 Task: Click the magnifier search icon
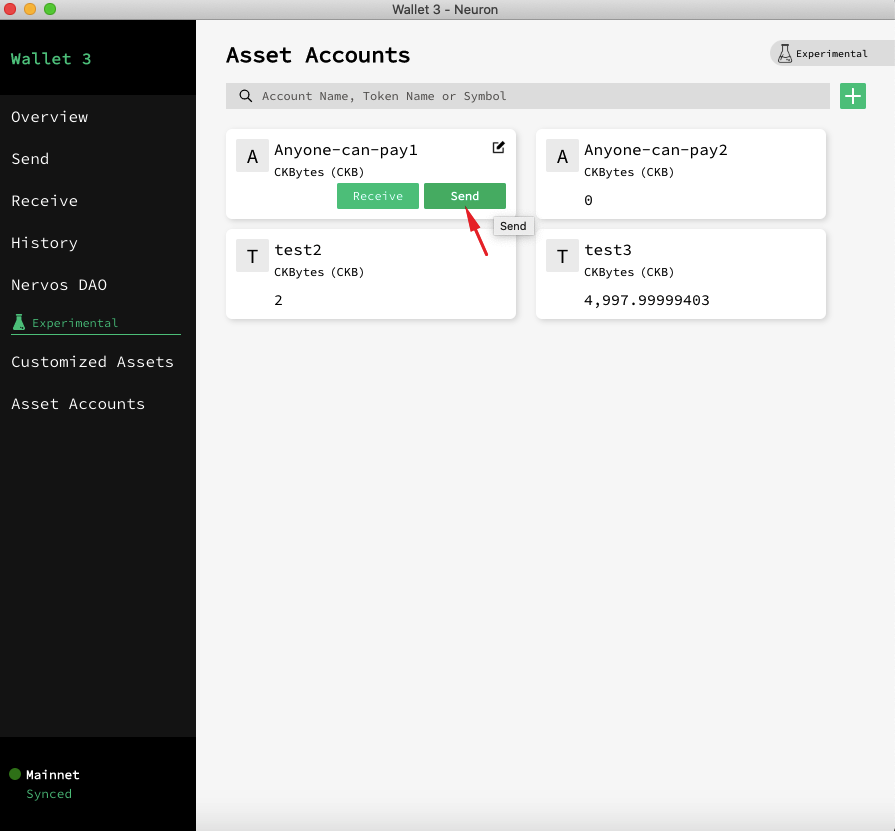coord(245,96)
